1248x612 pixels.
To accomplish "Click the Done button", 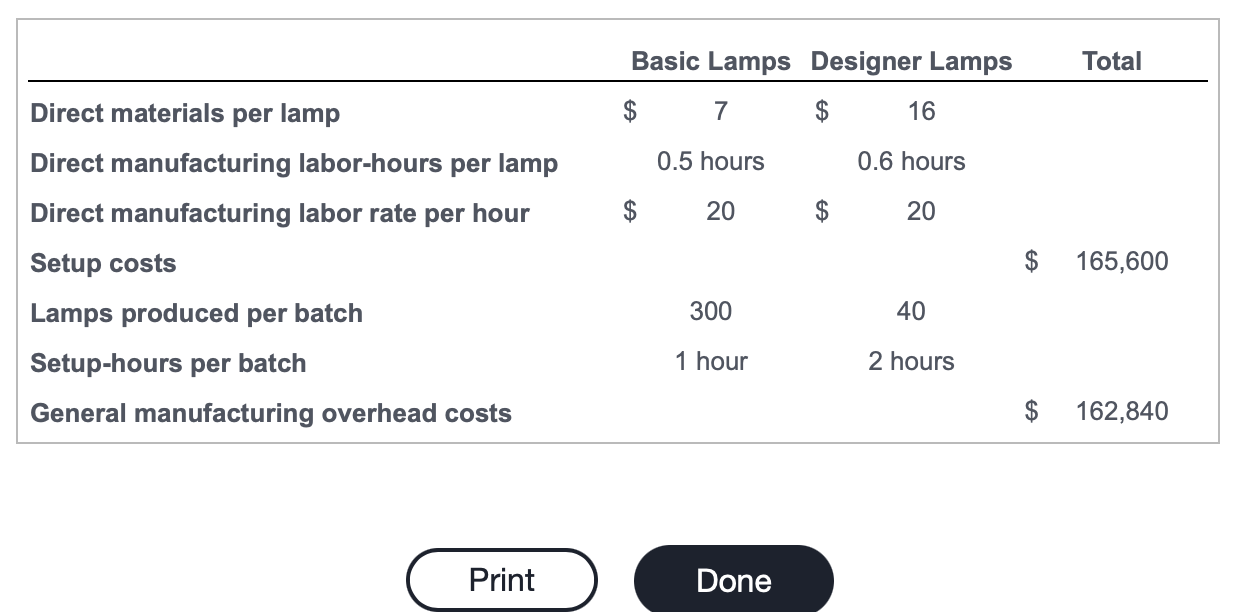I will click(733, 579).
